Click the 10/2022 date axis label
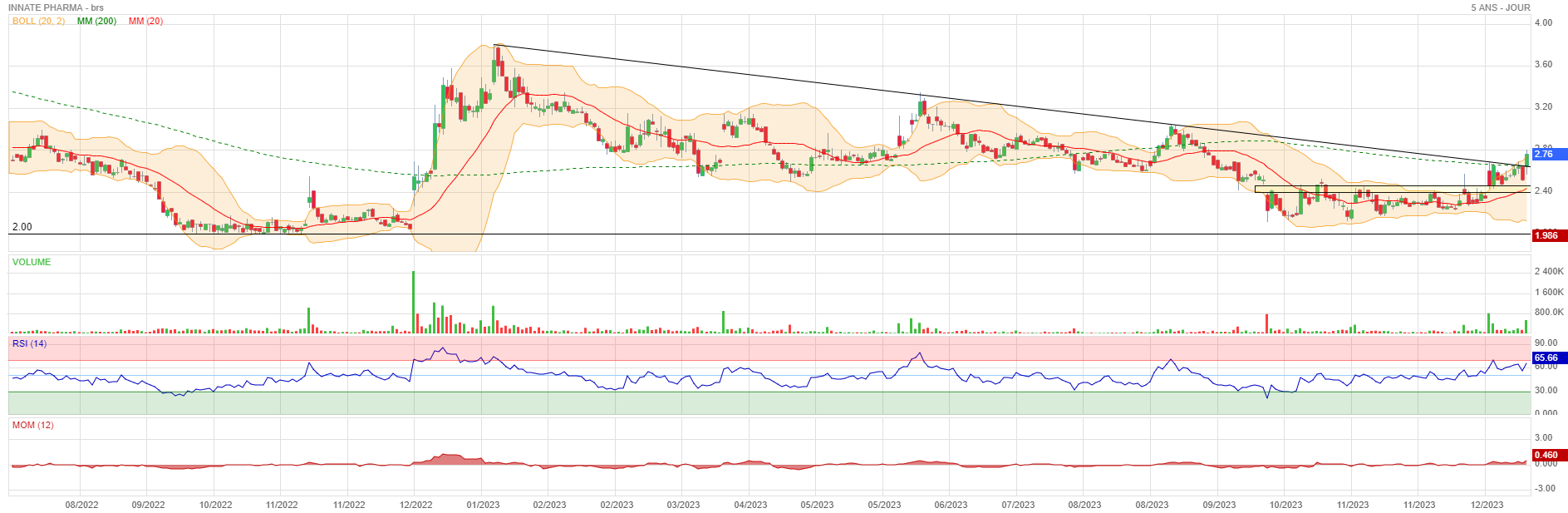Viewport: 1568px width, 513px height. (x=215, y=505)
